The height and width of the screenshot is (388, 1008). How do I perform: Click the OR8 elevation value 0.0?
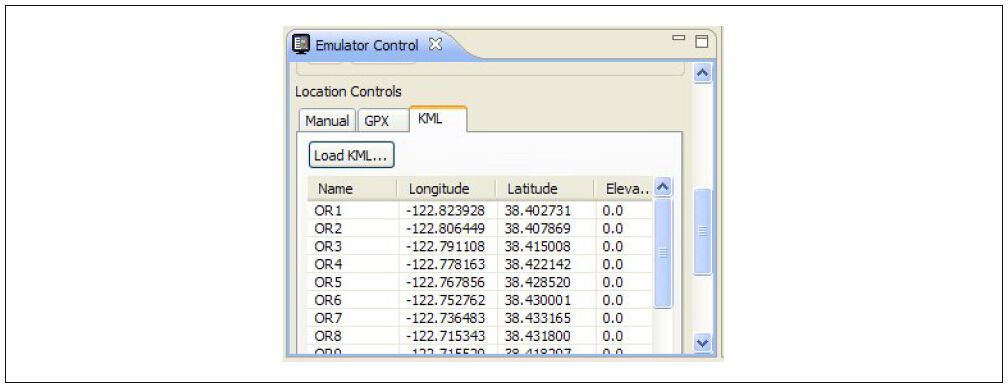coord(613,336)
